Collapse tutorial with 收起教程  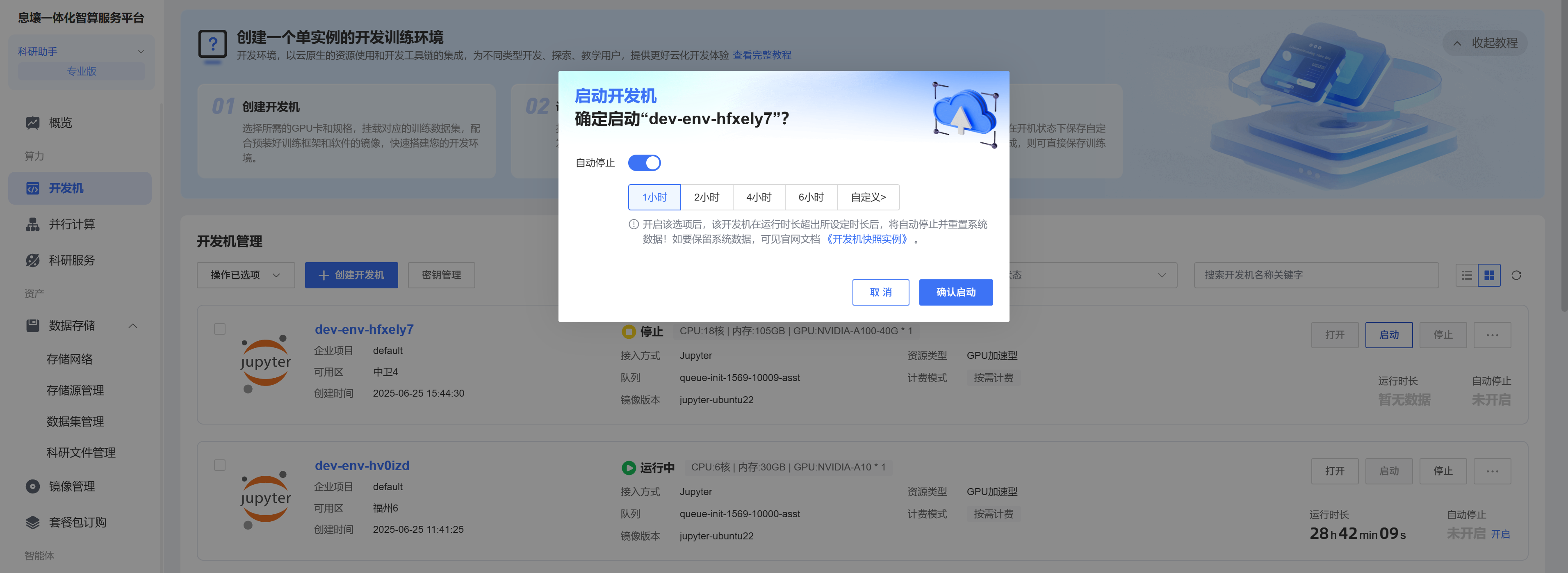(1485, 43)
